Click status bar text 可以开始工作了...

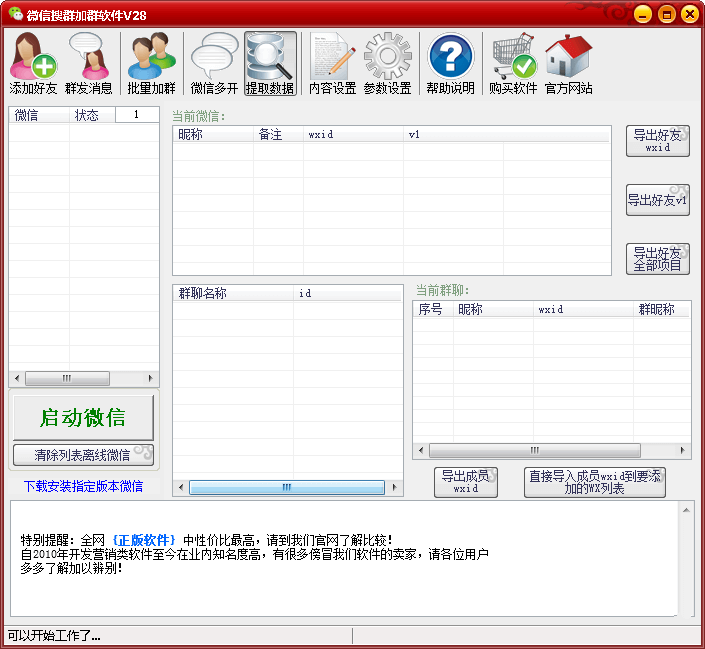pos(54,636)
